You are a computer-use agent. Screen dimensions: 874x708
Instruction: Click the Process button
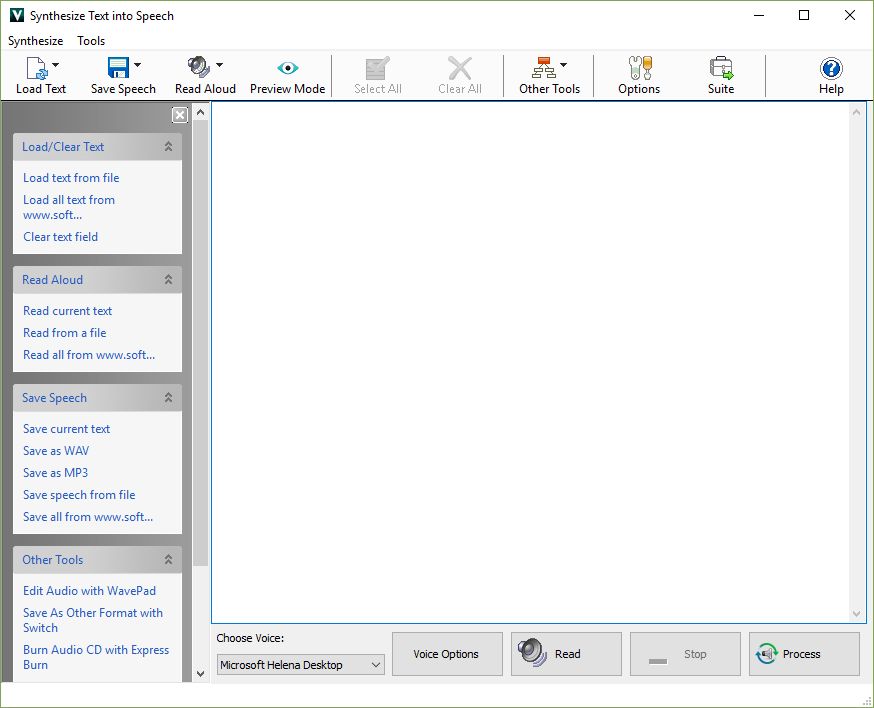(804, 654)
